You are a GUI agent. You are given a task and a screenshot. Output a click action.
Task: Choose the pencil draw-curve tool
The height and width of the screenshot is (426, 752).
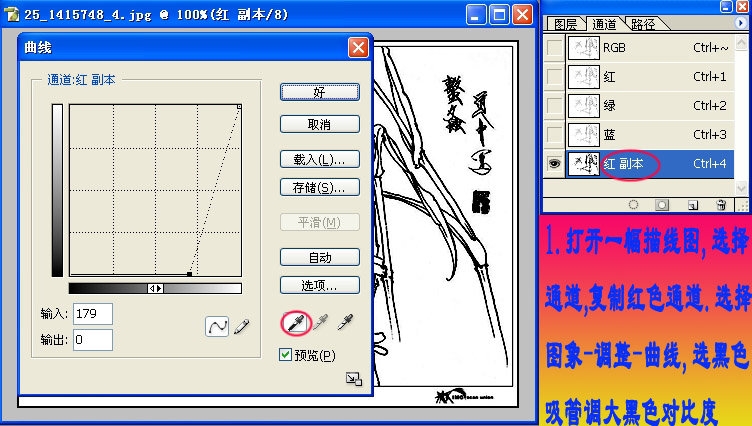coord(242,327)
